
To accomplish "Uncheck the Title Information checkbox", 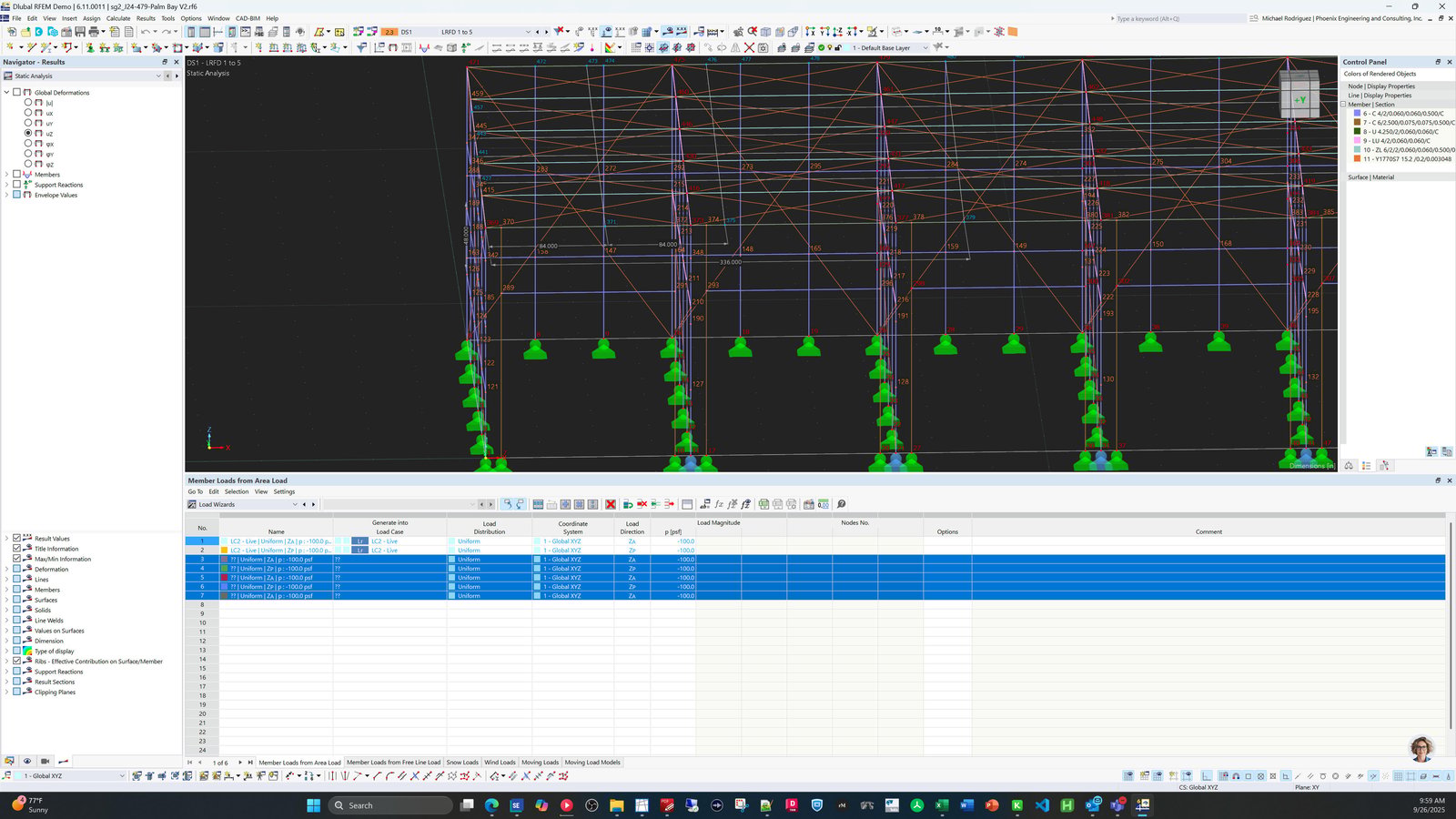I will 16,549.
